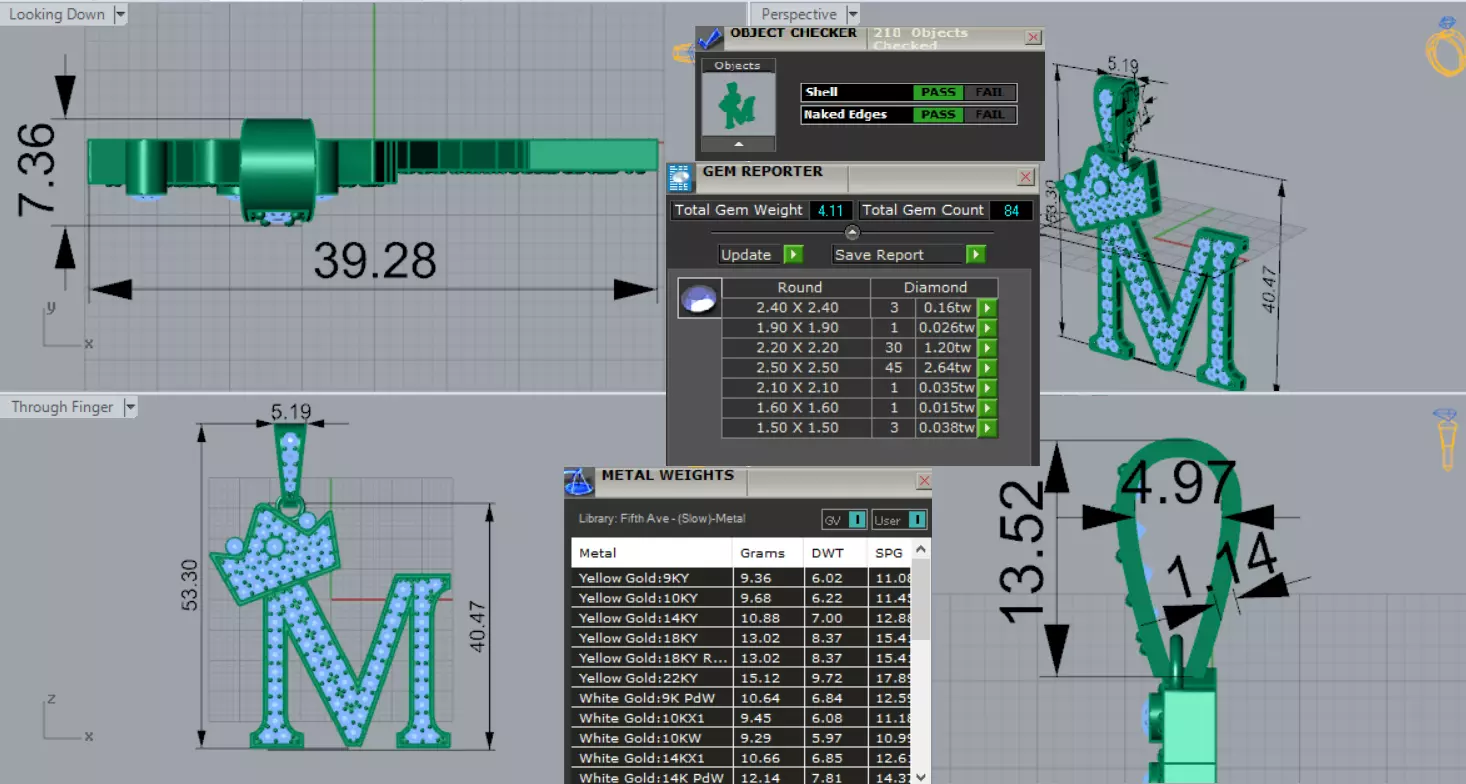
Task: Click the Diamond column header in Gem Reporter
Action: (x=935, y=287)
